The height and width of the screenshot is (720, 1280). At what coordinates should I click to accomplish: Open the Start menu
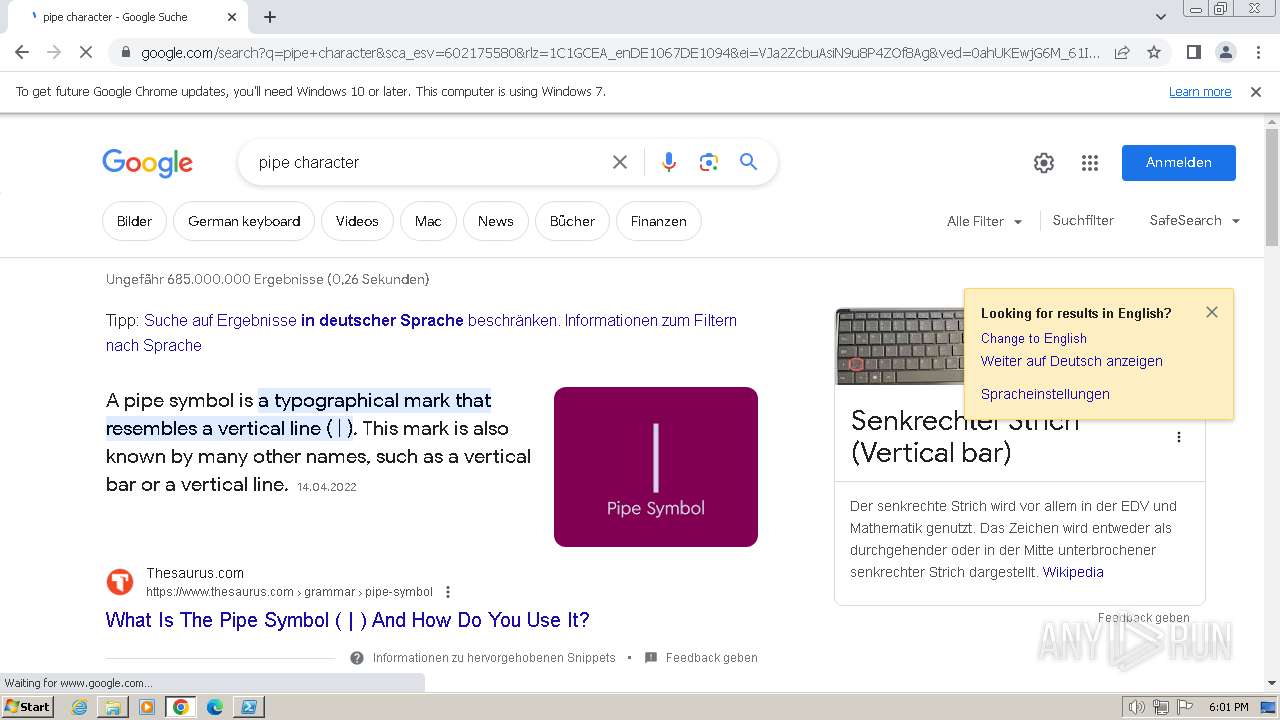point(28,707)
